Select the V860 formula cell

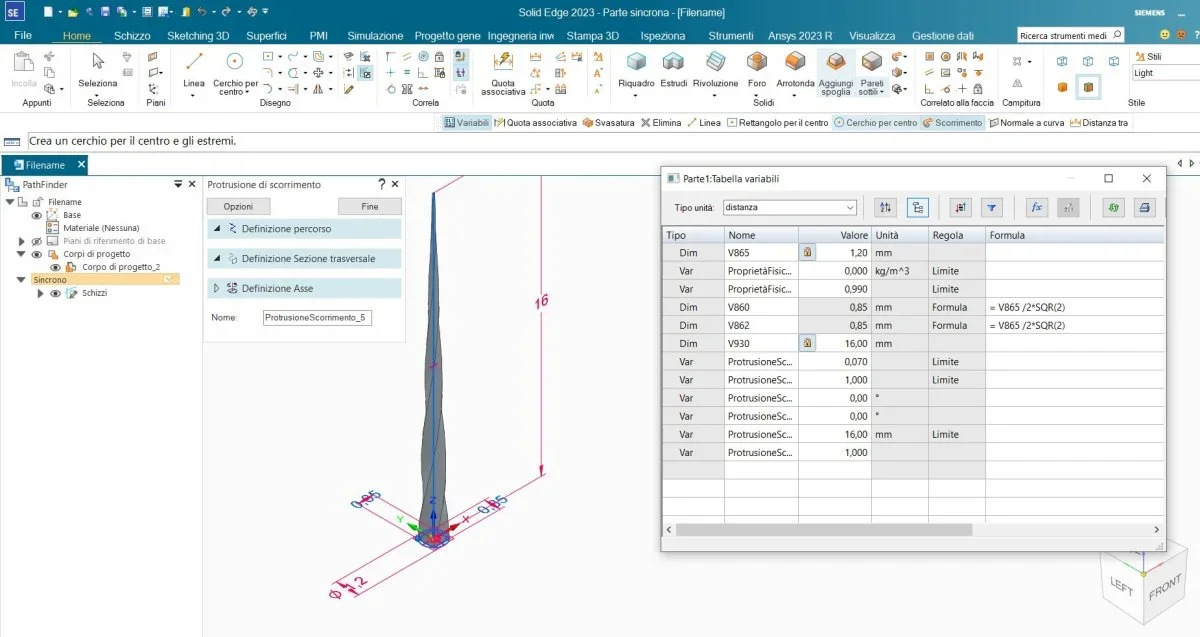click(x=1074, y=307)
